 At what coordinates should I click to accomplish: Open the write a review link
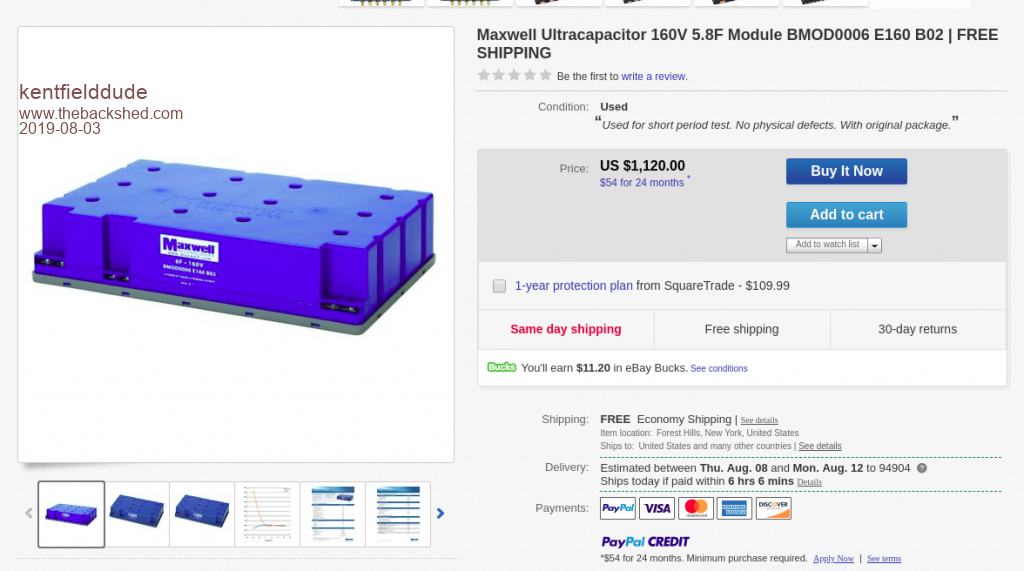pos(653,76)
